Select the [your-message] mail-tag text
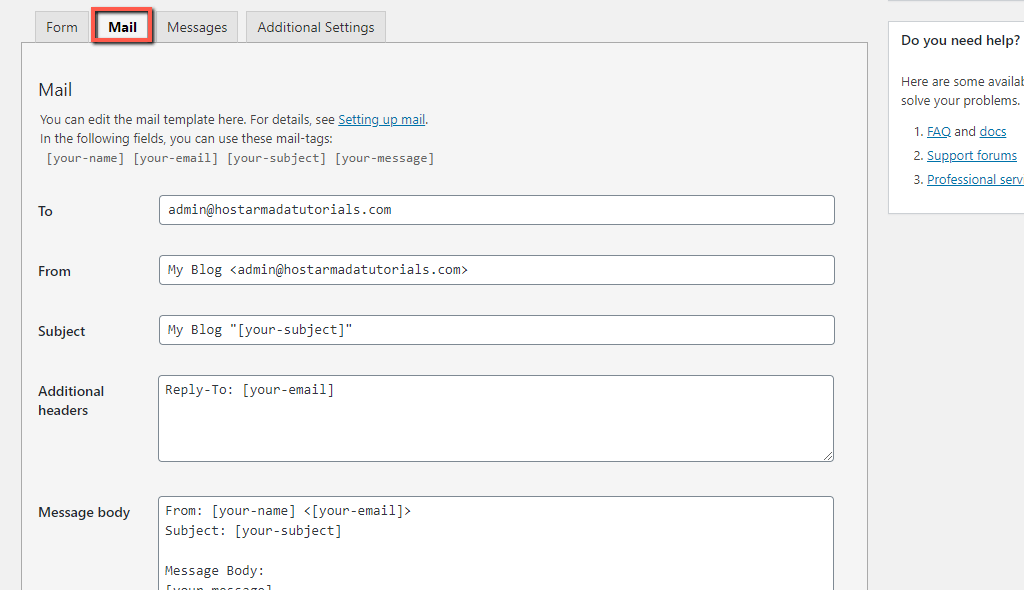The image size is (1024, 590). click(385, 158)
